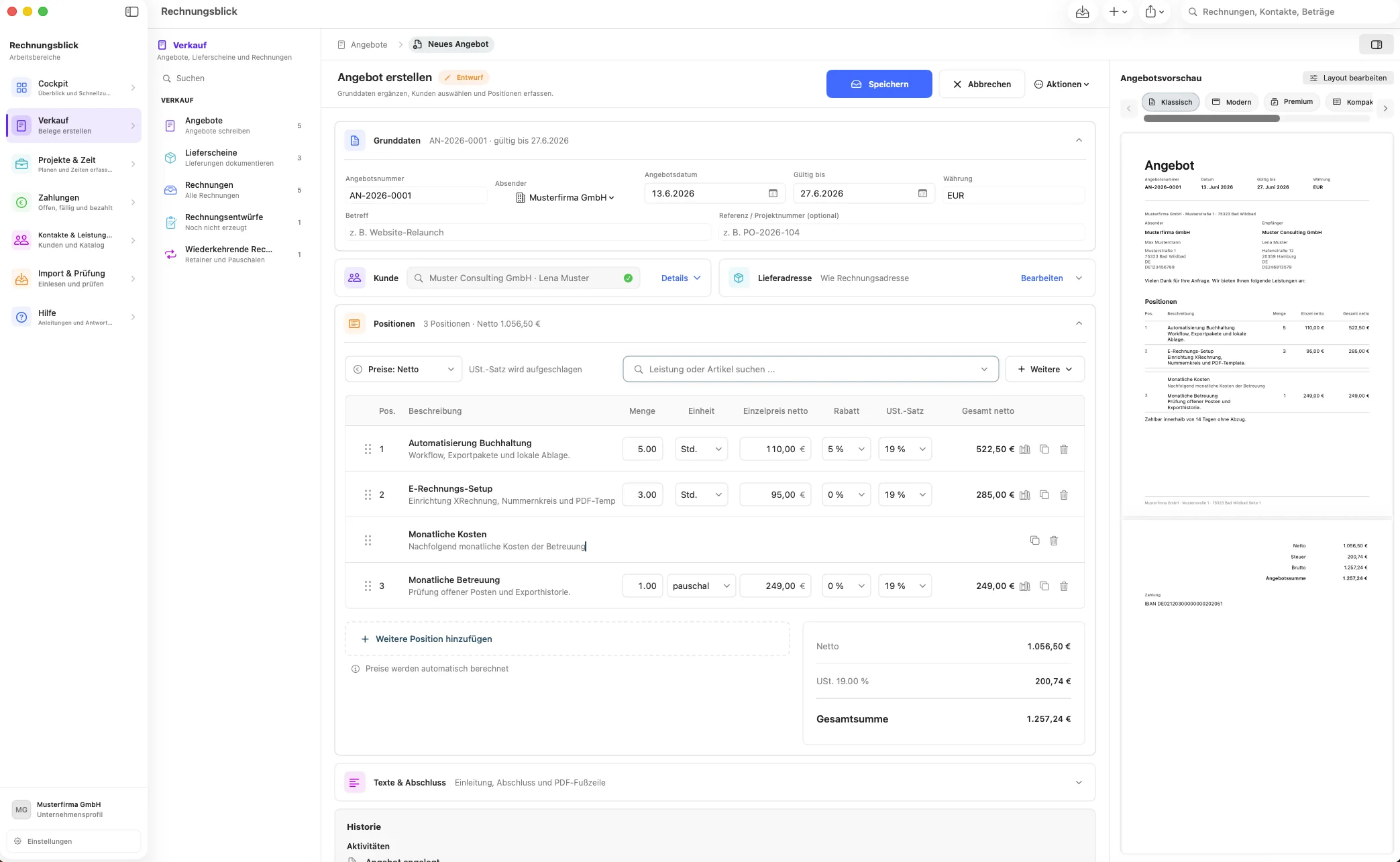The width and height of the screenshot is (1400, 862).
Task: Click the drag handle of Monatliche Kosten row
Action: (x=368, y=541)
